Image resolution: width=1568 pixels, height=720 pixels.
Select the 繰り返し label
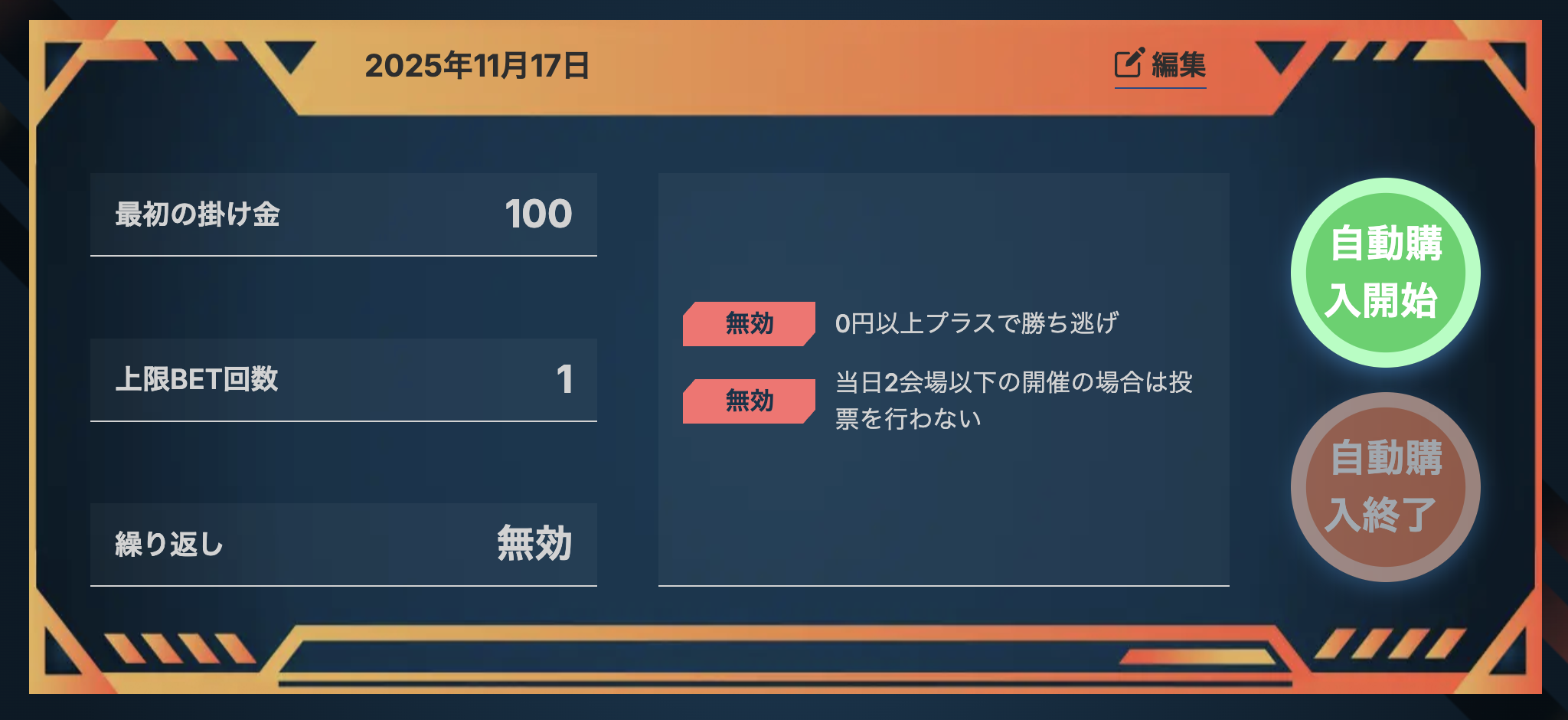point(169,545)
